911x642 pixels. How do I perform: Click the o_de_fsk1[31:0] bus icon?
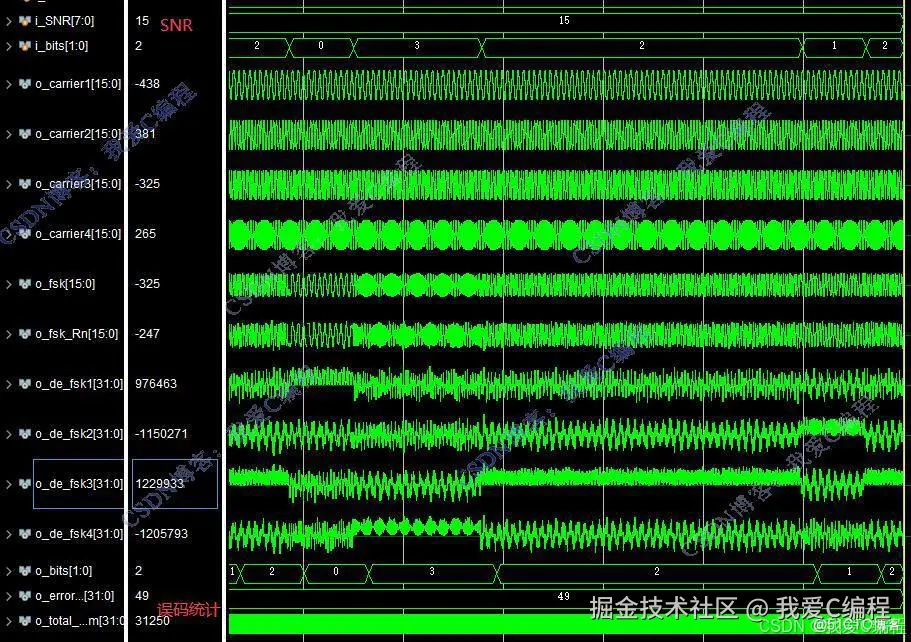(x=24, y=384)
